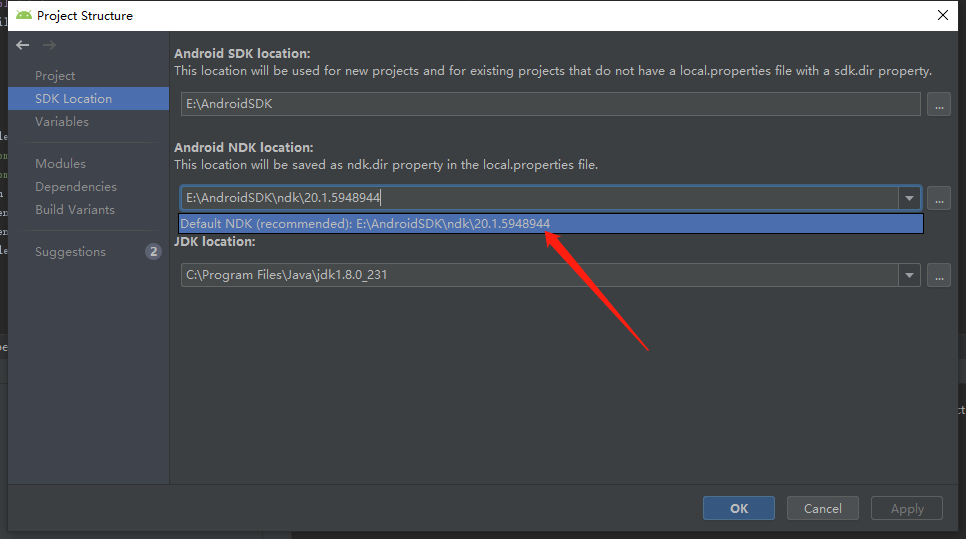Click the Android NDK location heading
This screenshot has width=966, height=539.
pos(243,148)
